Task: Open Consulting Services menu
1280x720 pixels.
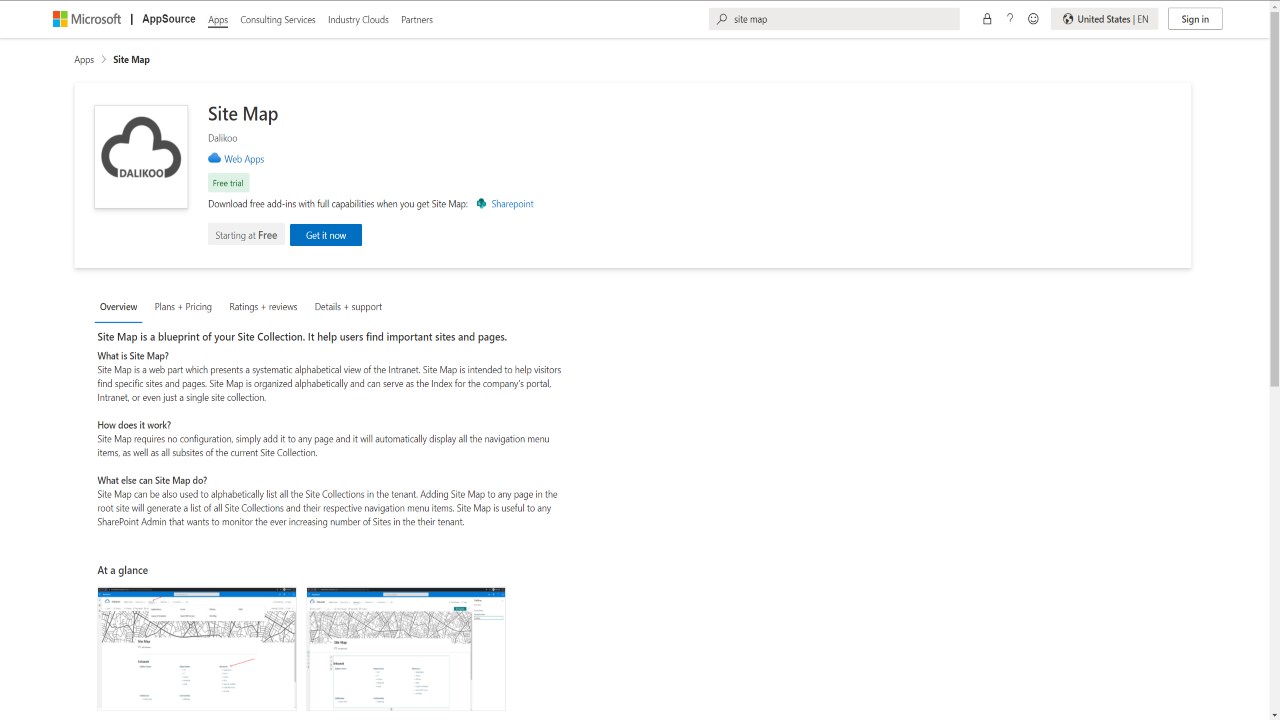Action: point(278,20)
